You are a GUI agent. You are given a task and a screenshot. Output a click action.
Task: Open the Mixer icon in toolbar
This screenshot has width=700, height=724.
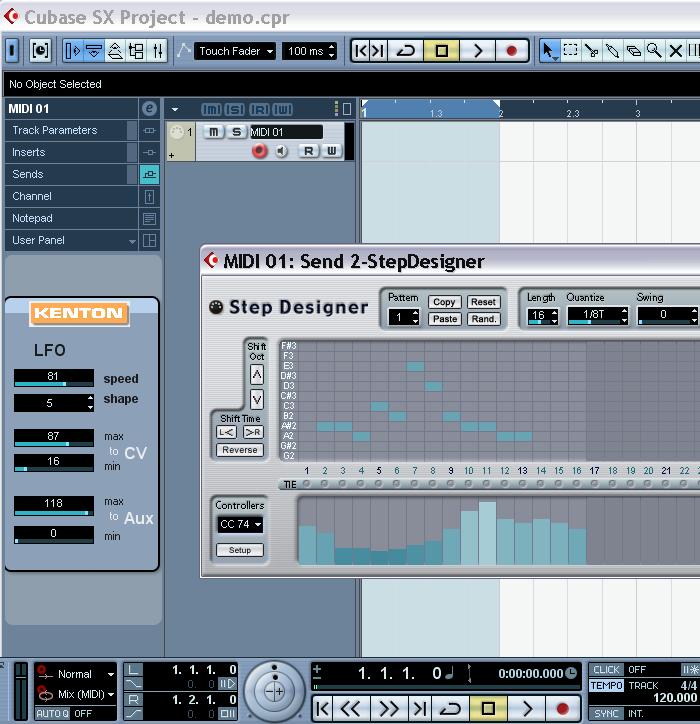[x=157, y=50]
